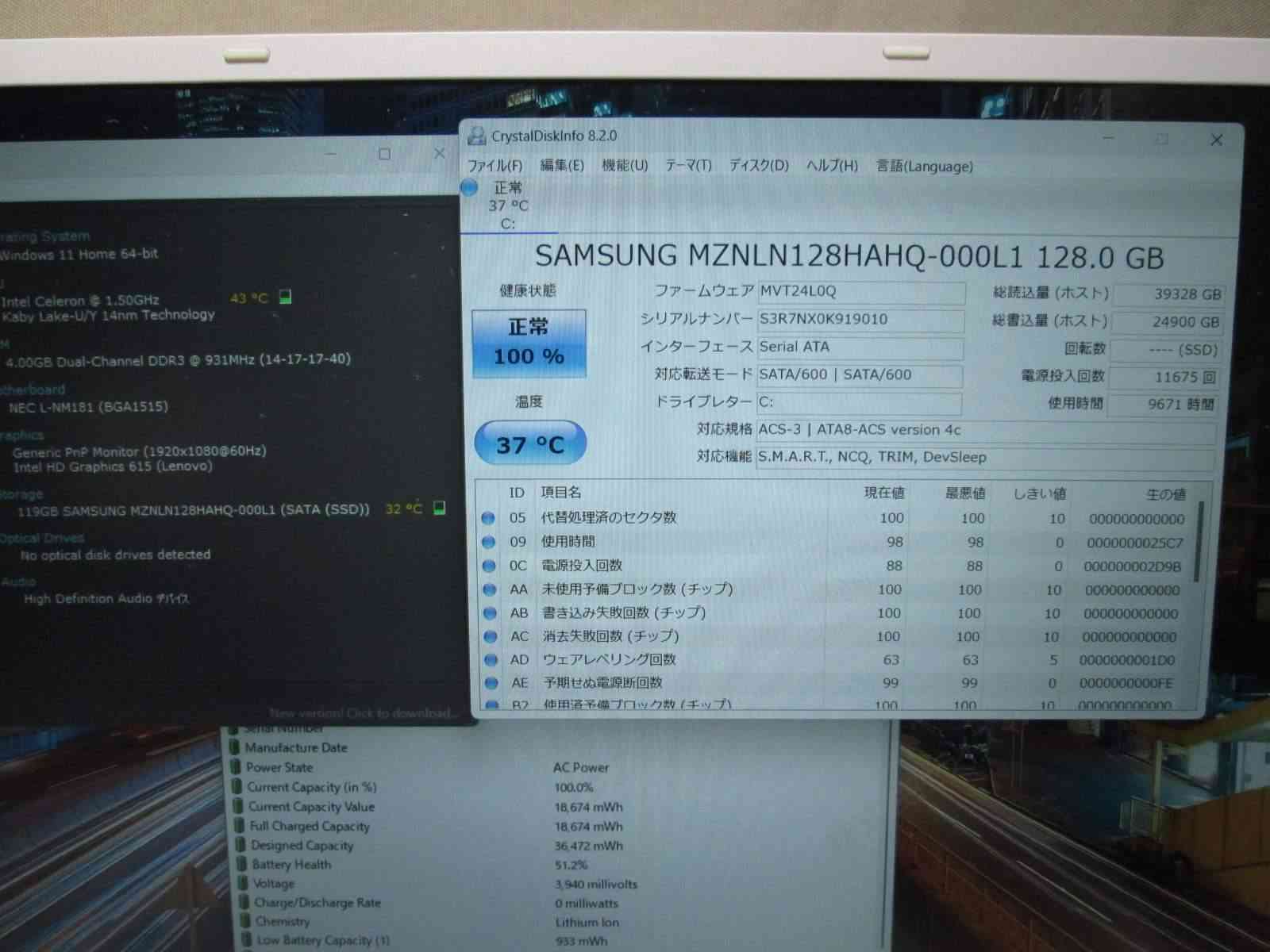The height and width of the screenshot is (952, 1270).
Task: Open the 言語(Language) menu
Action: 924,167
